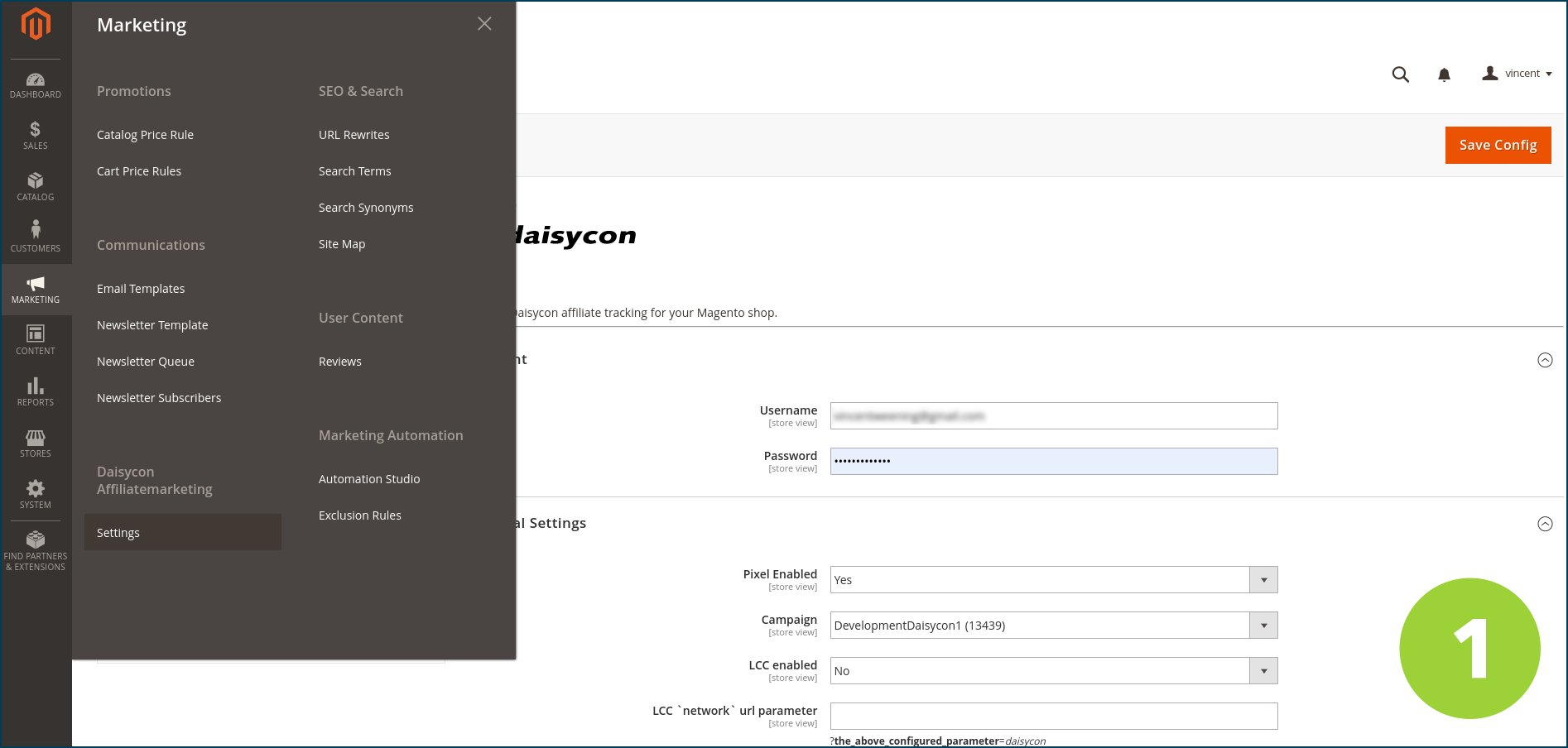Click the Daisycon Affiliatemarketing heading

click(x=155, y=481)
